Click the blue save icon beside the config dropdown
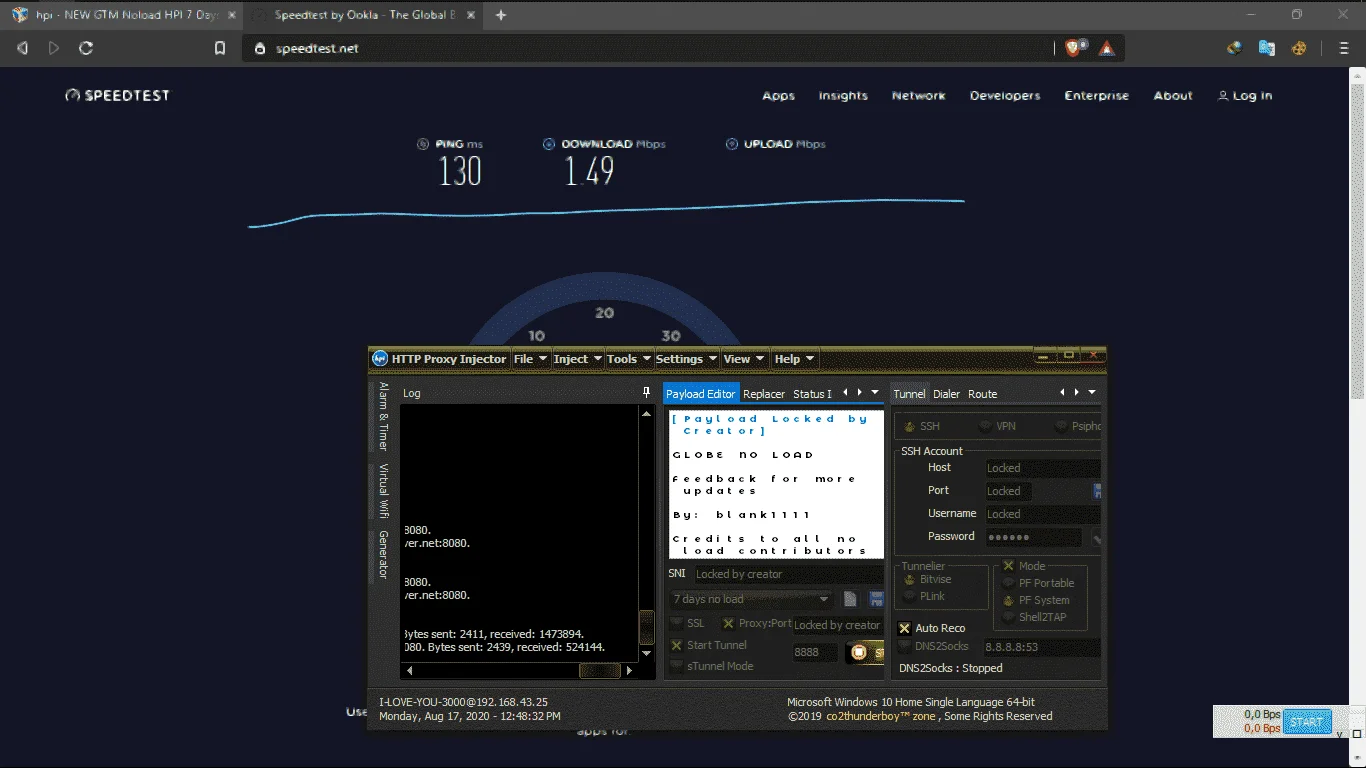 876,599
